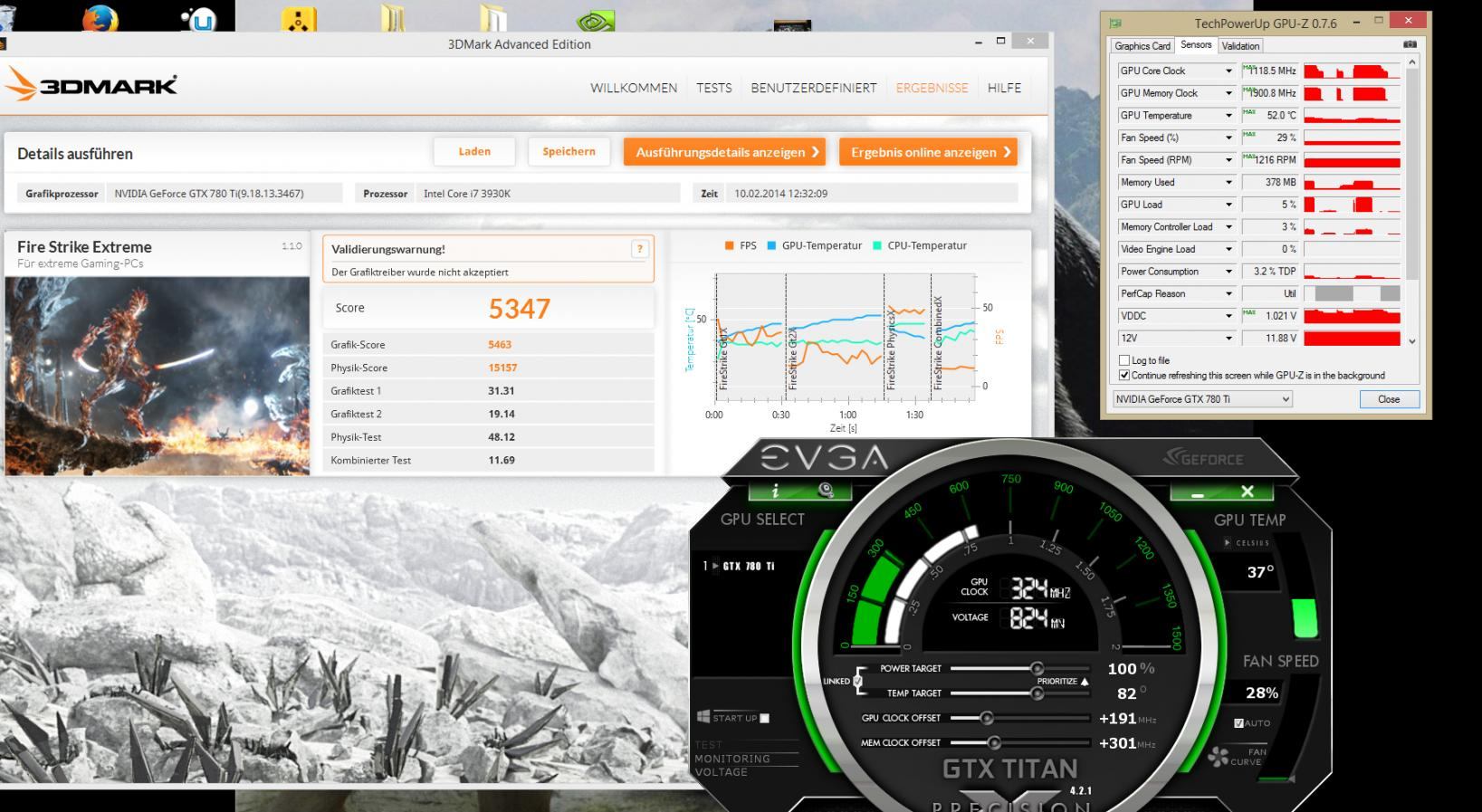
Task: Click the Speichern button
Action: click(569, 151)
